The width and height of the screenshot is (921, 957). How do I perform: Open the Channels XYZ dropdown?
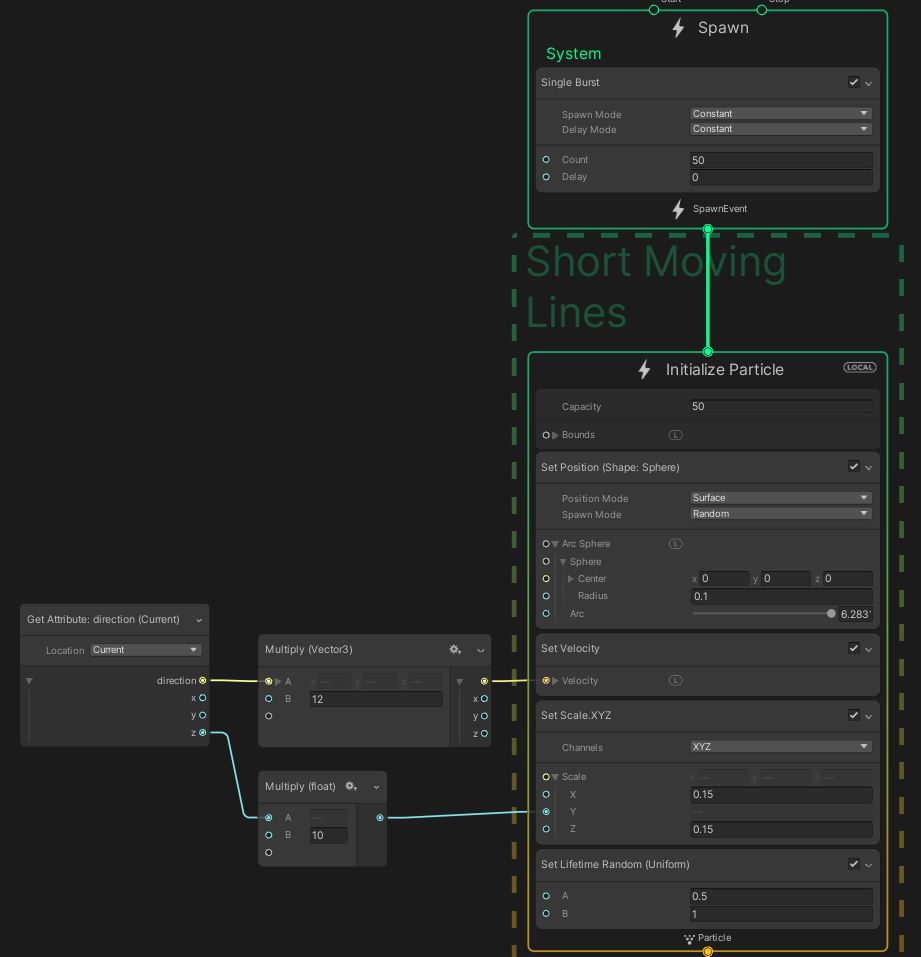780,747
